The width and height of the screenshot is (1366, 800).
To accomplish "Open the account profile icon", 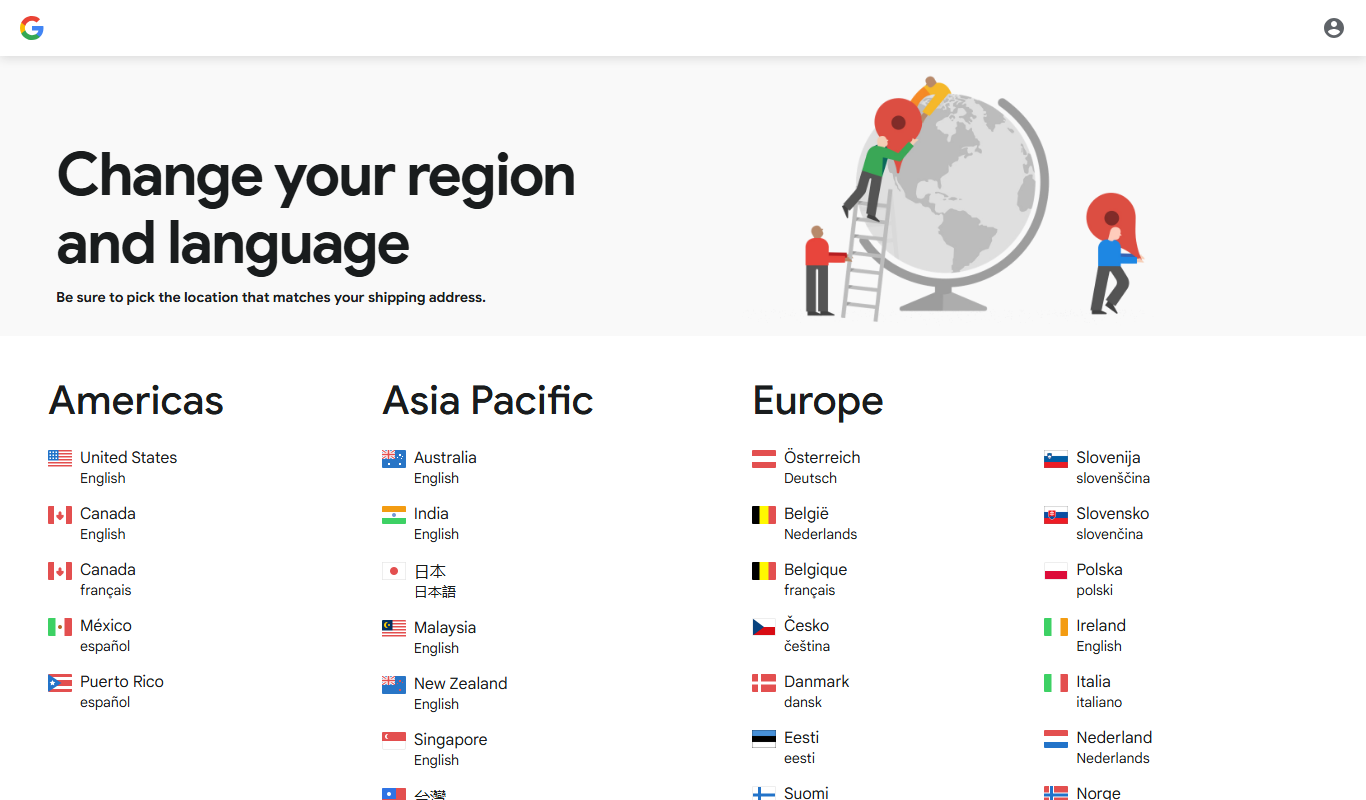I will click(1334, 28).
